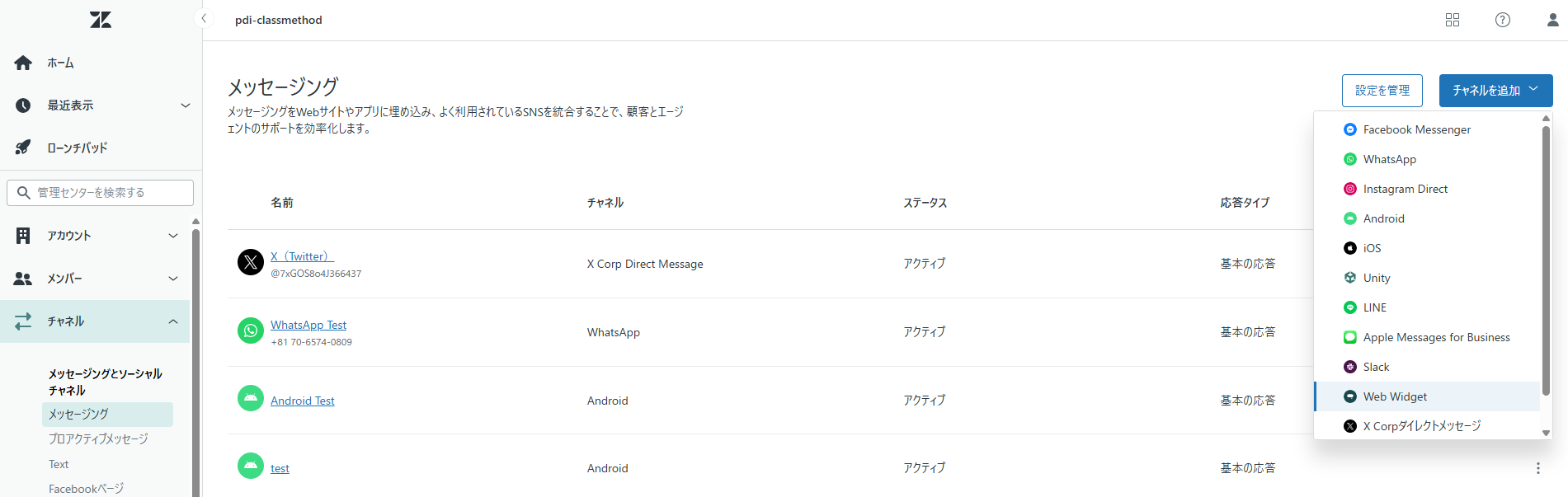The image size is (1568, 497).
Task: Open the WhatsApp Test channel link
Action: (x=308, y=324)
